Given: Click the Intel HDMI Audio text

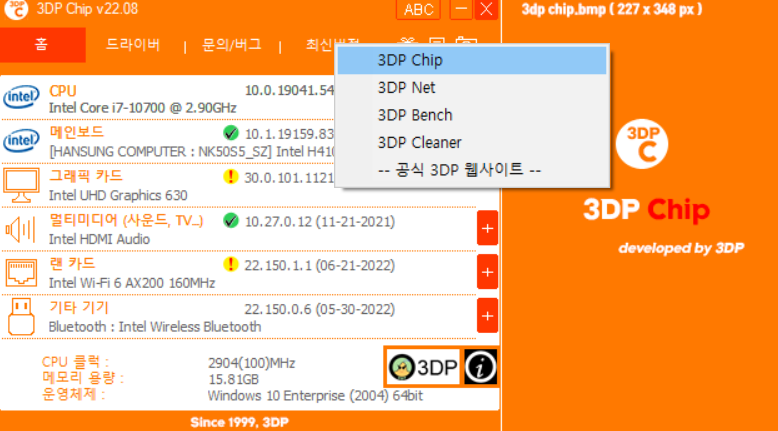Looking at the screenshot, I should click(x=99, y=239).
